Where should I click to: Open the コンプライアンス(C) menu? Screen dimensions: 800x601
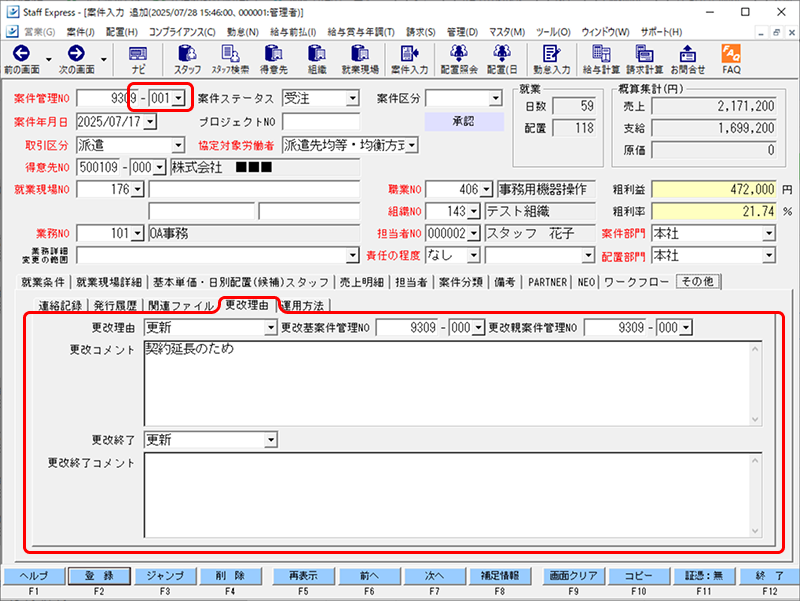coord(182,32)
